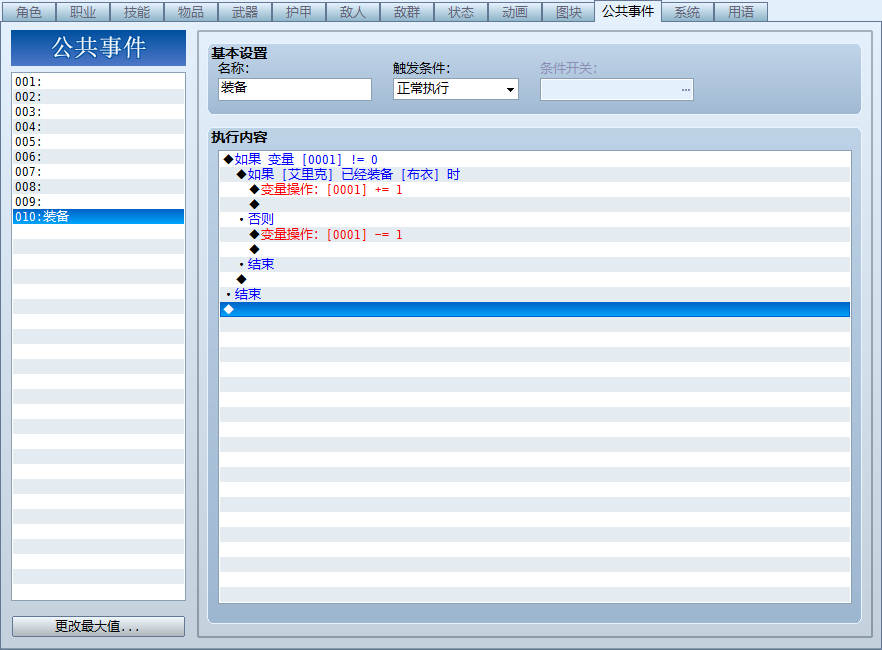Click the ellipsis button of 条件开关 field

[685, 89]
